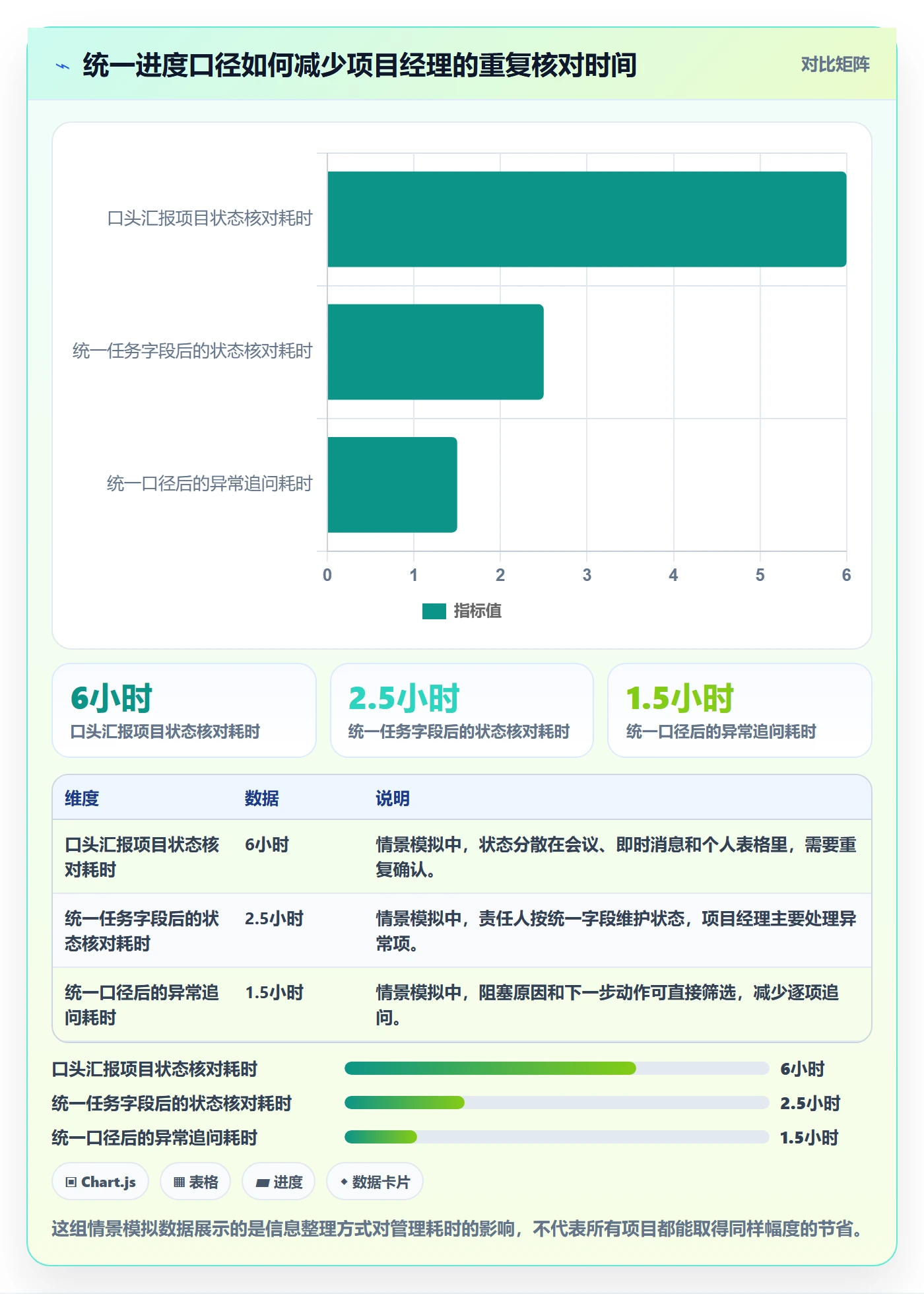924x1294 pixels.
Task: Click the bar for 统一口径后的异常追问耗时
Action: coord(392,485)
